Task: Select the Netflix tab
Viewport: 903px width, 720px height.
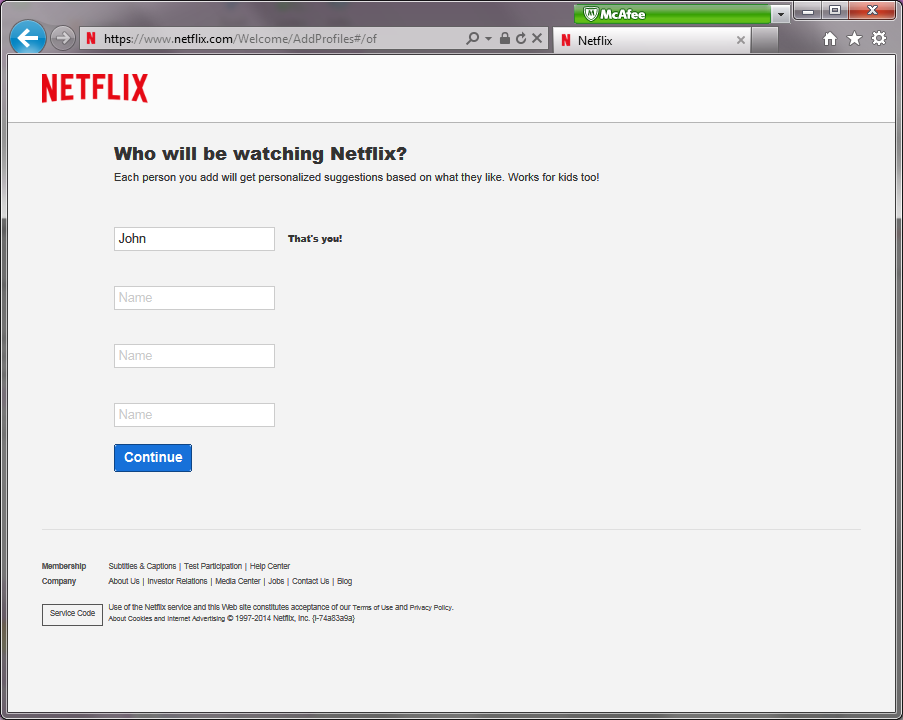Action: [651, 40]
